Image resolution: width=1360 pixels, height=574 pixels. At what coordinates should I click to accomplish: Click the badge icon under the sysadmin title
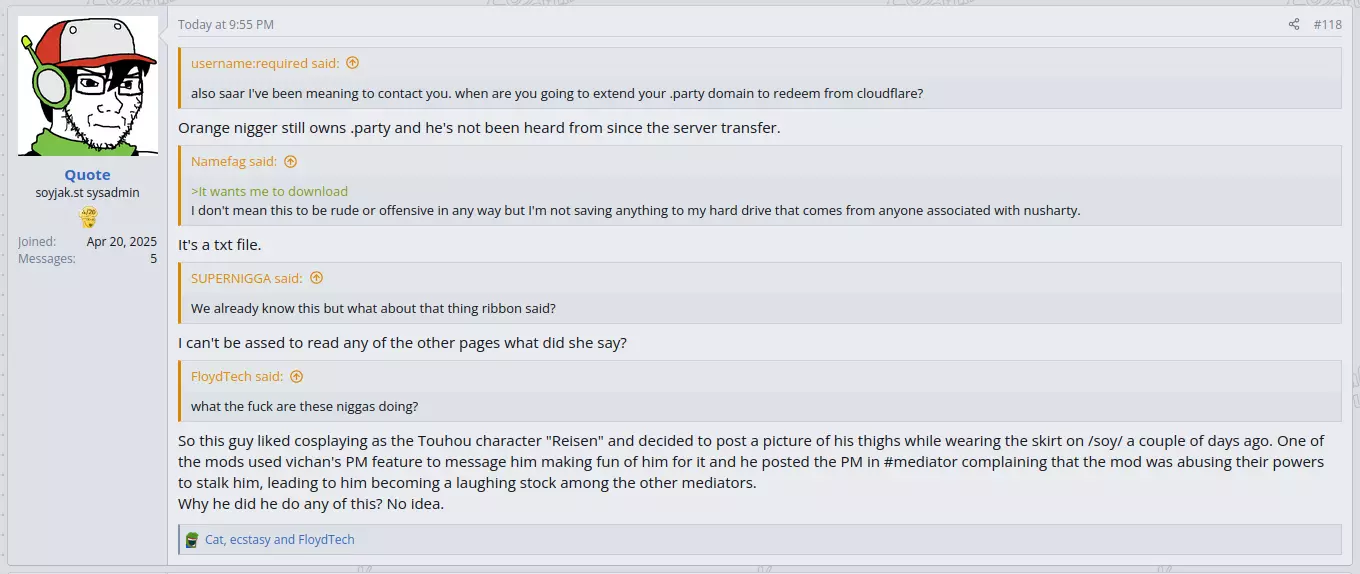tap(88, 217)
